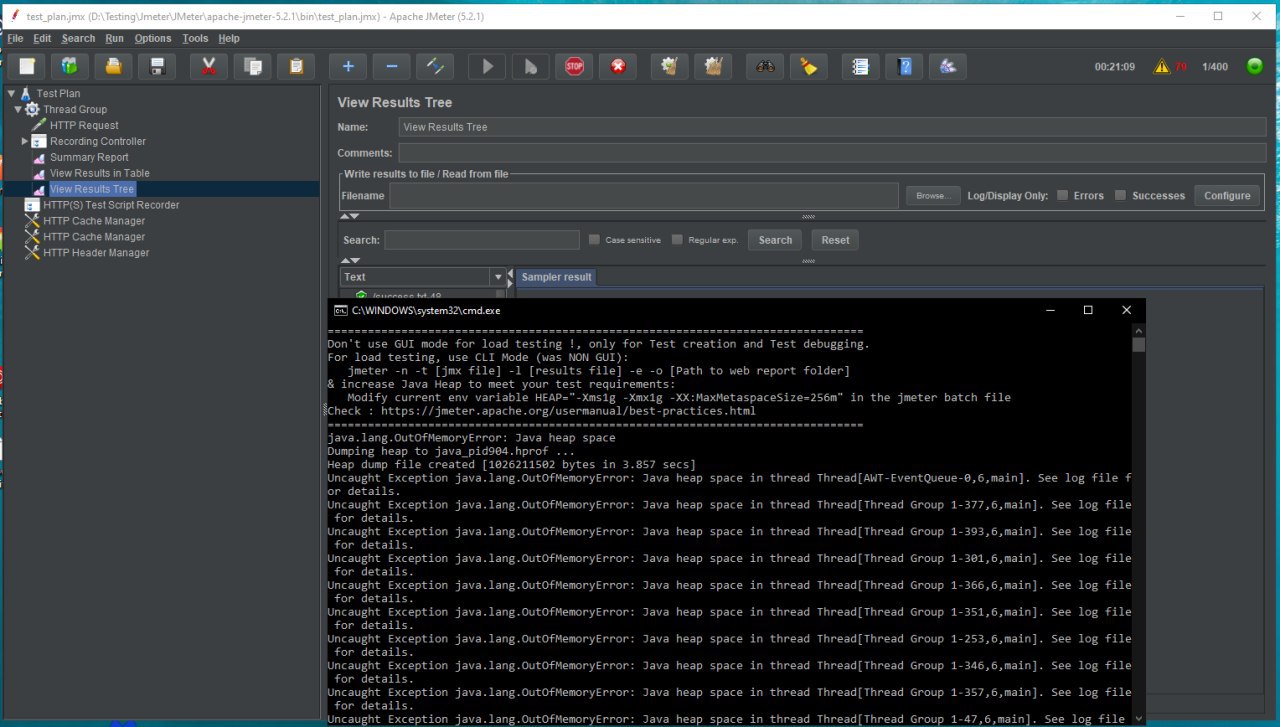Click into the Search text field
1280x727 pixels.
click(x=482, y=240)
